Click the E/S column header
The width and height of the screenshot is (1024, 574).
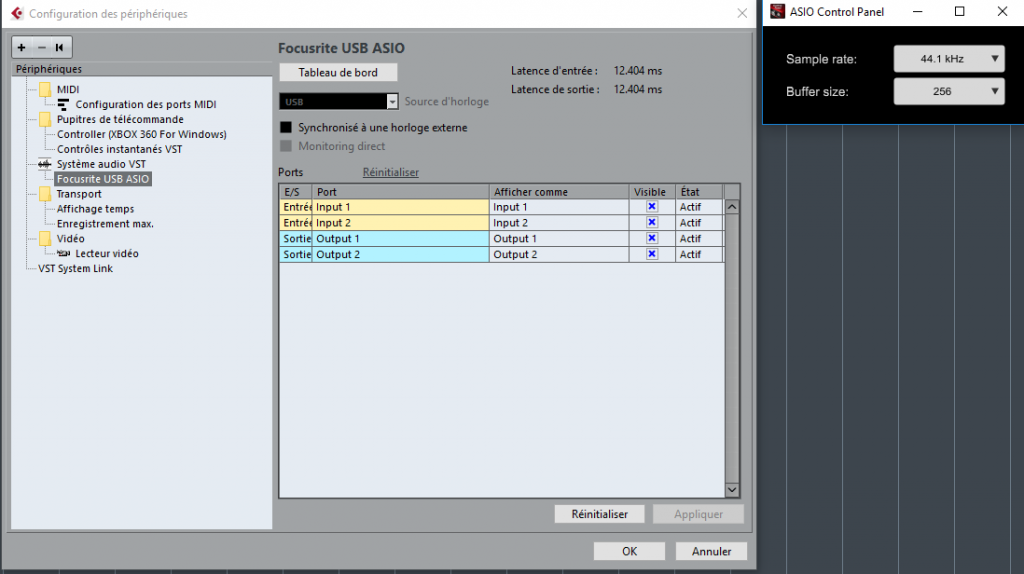click(x=296, y=192)
